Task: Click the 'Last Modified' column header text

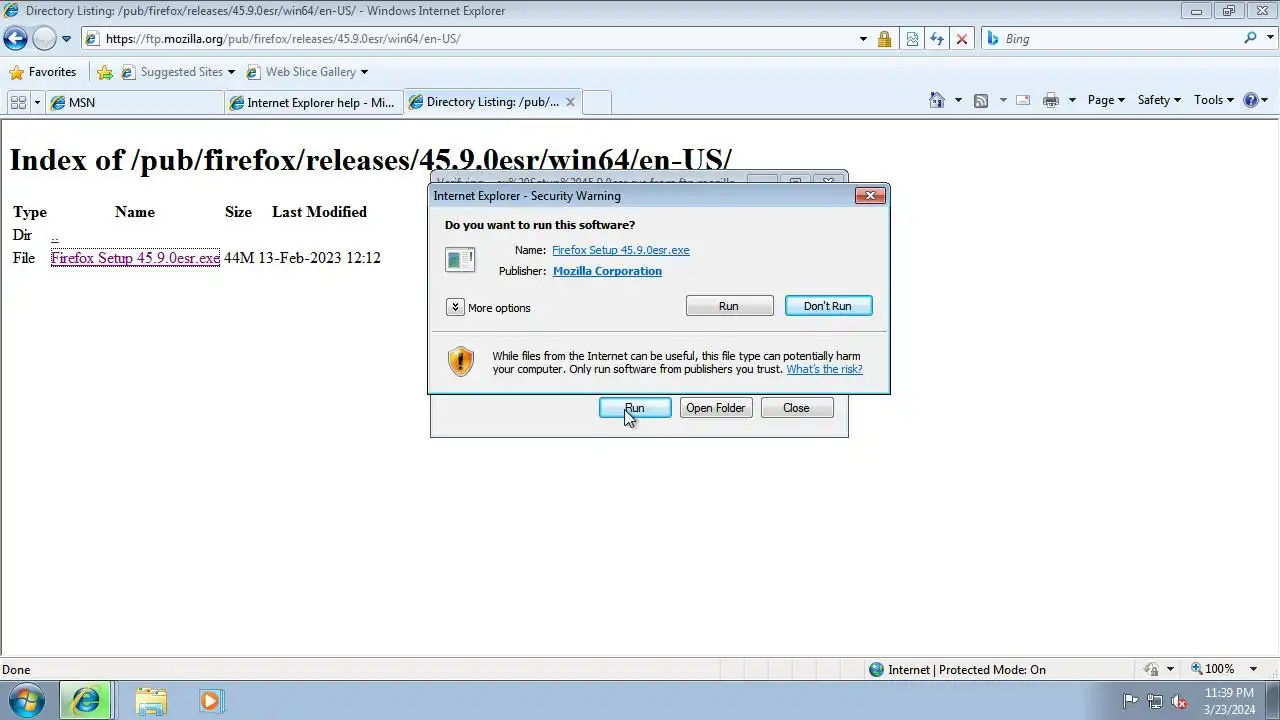Action: tap(319, 212)
